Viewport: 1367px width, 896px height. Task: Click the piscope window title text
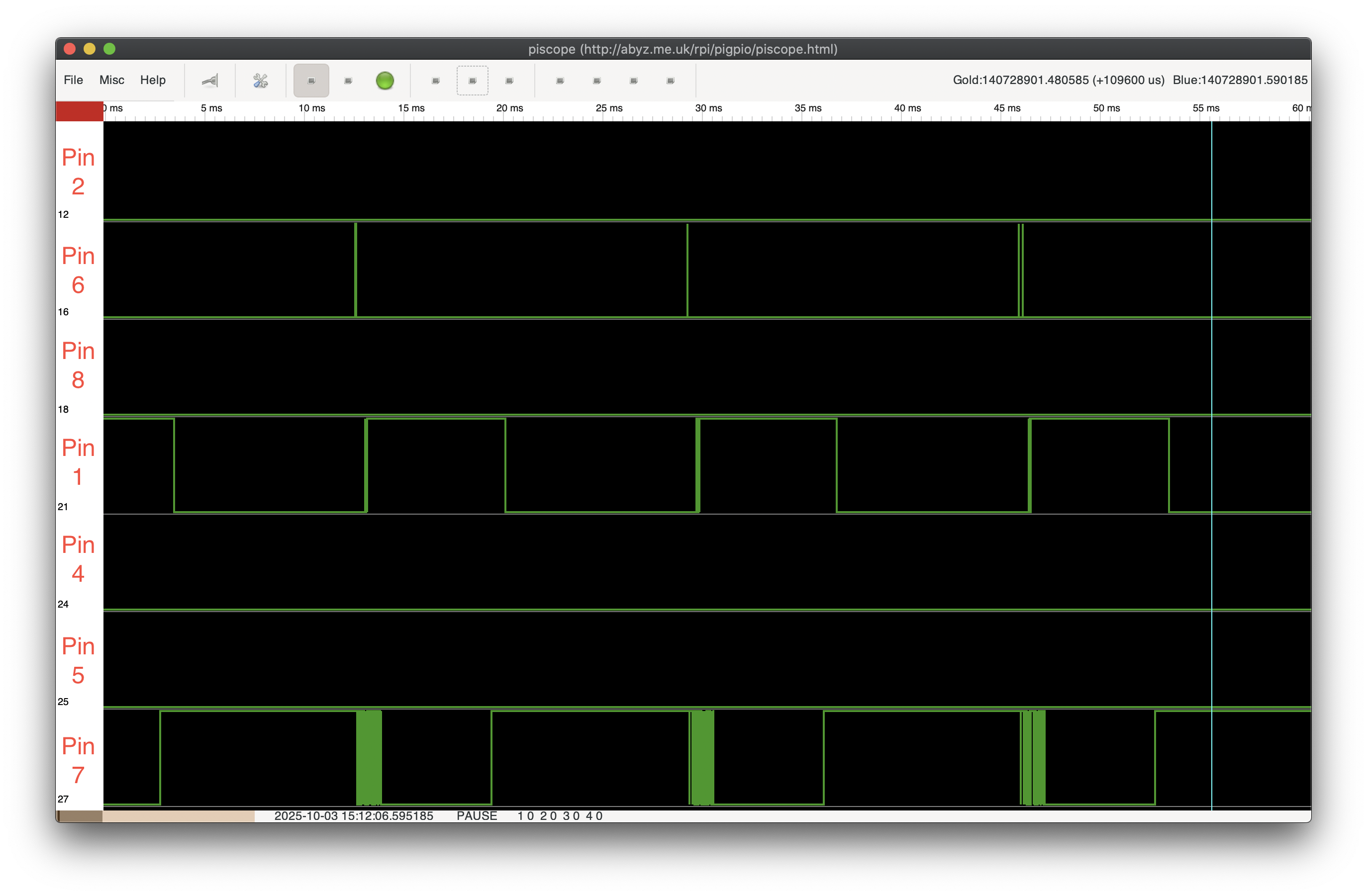[x=683, y=49]
